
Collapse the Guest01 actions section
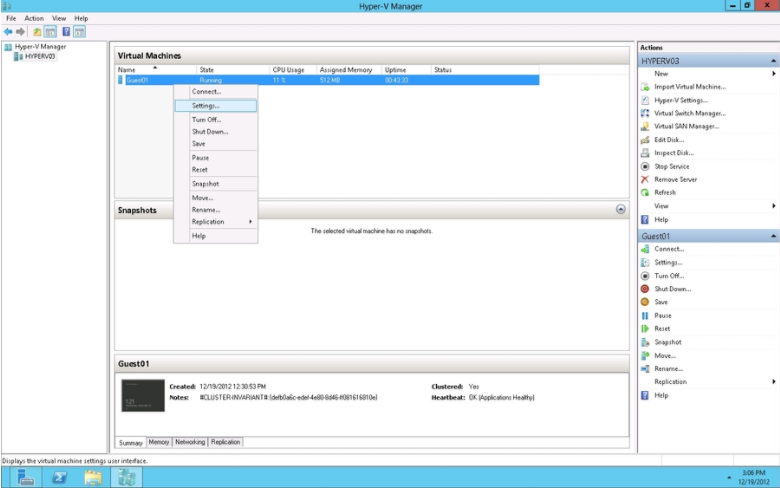coord(774,236)
